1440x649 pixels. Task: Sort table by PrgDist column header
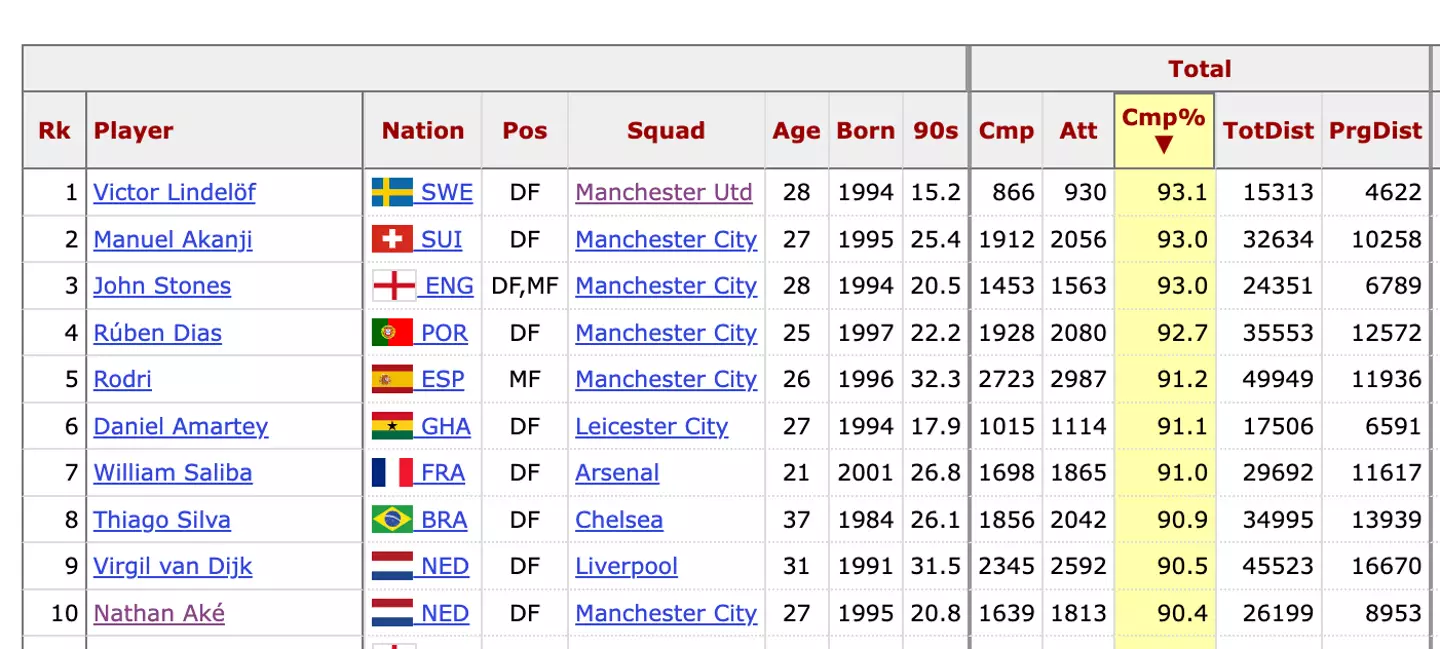(1375, 131)
